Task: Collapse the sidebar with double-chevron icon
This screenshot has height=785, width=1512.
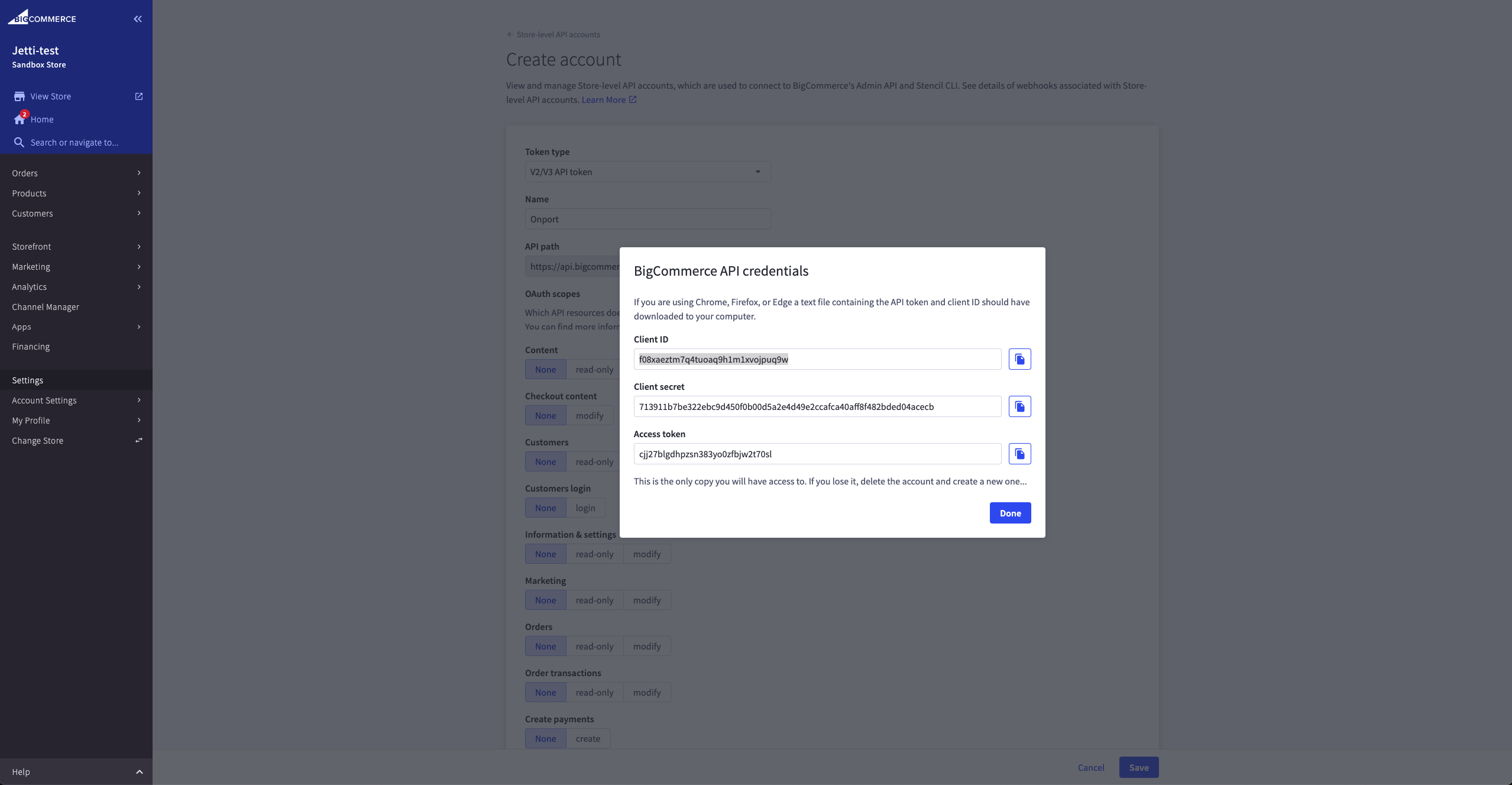Action: (138, 19)
